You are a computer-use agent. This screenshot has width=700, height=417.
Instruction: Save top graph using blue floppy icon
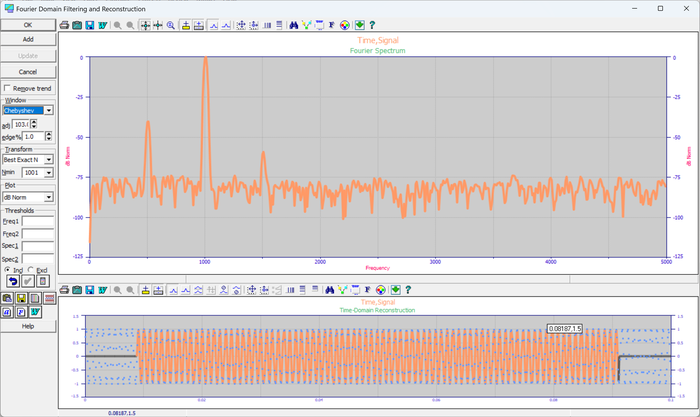coord(90,25)
